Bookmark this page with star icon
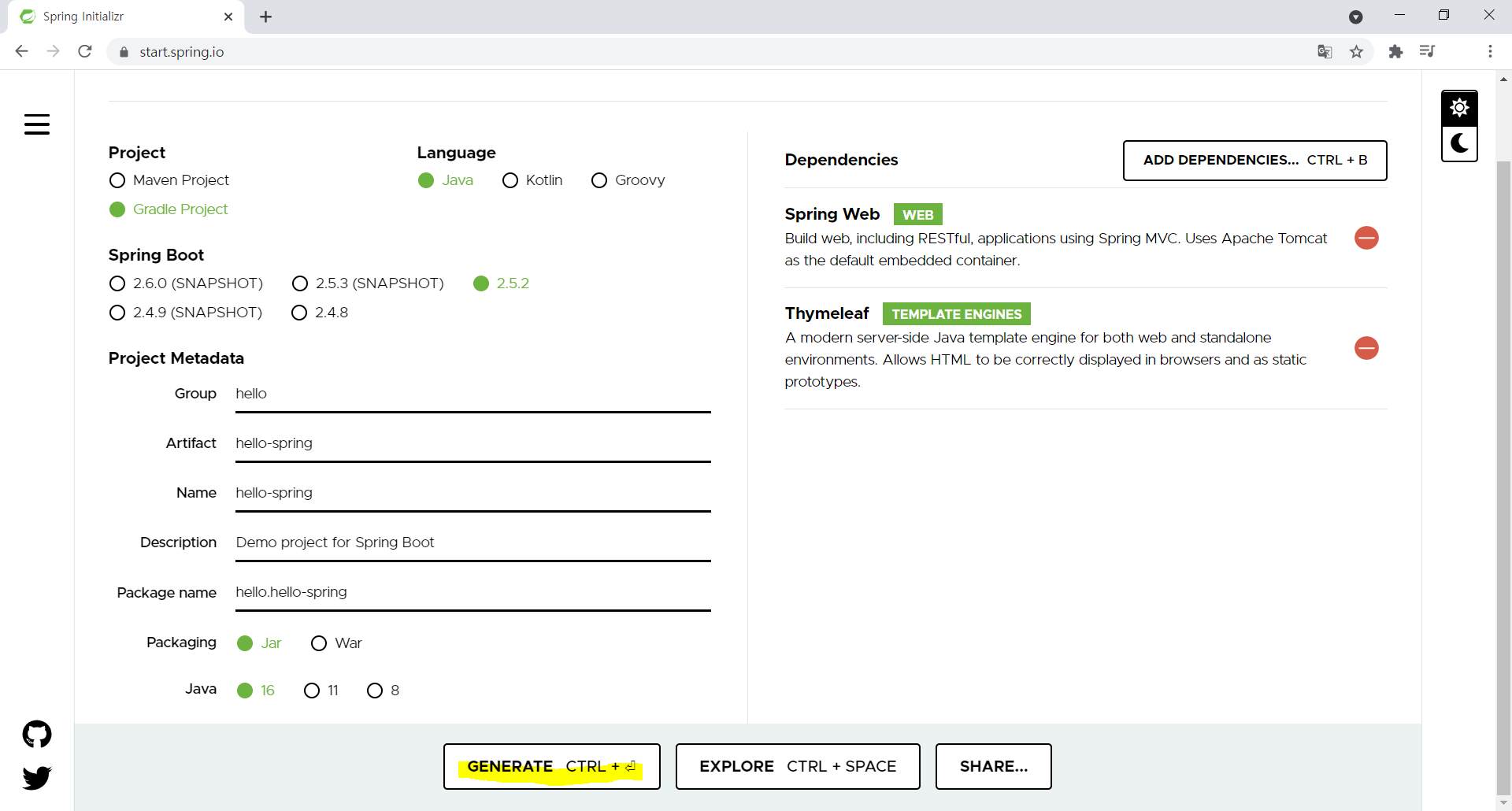Viewport: 1512px width, 811px height. click(1356, 51)
